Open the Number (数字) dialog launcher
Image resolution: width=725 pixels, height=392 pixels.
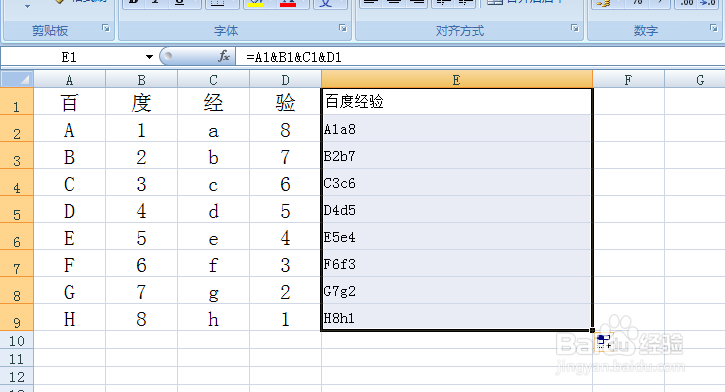pyautogui.click(x=713, y=28)
